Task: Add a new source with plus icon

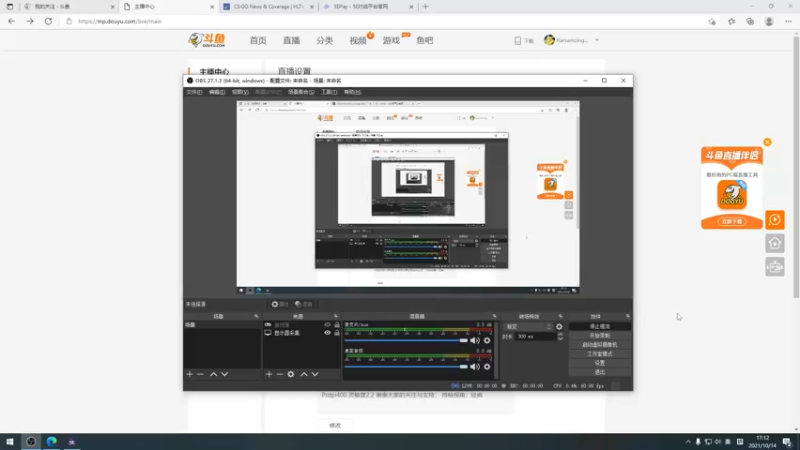Action: pyautogui.click(x=269, y=374)
